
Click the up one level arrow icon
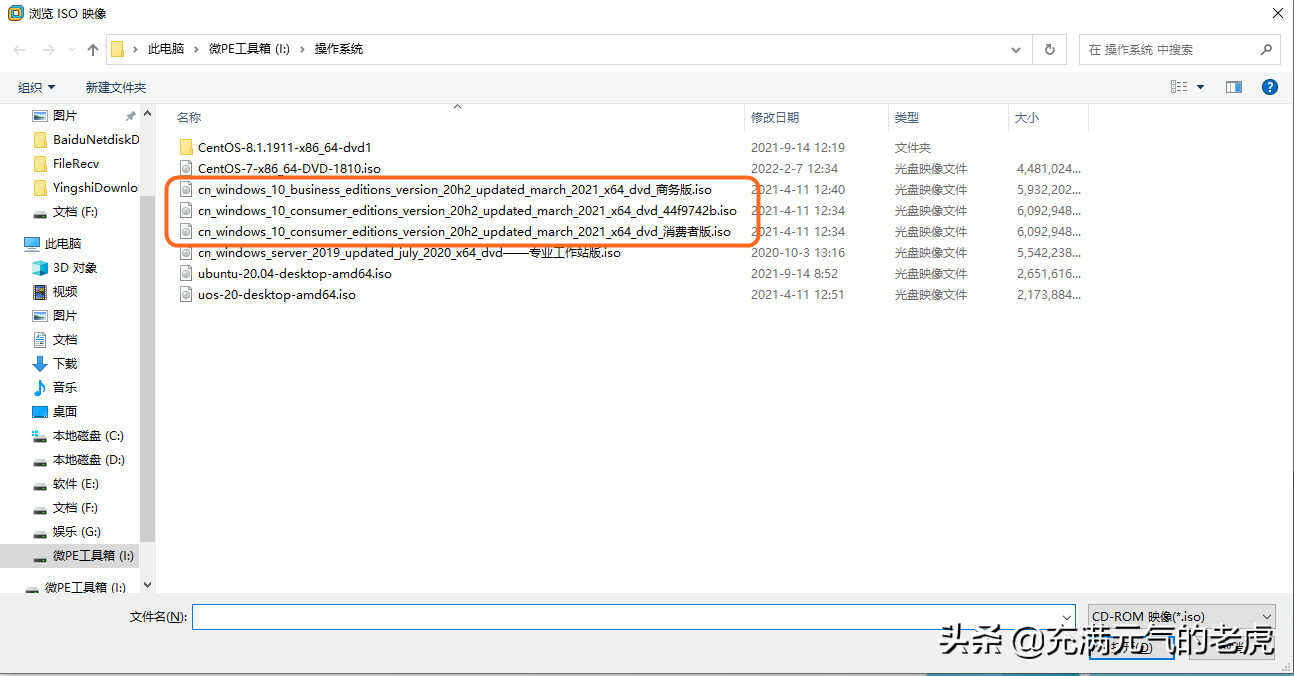(x=93, y=49)
